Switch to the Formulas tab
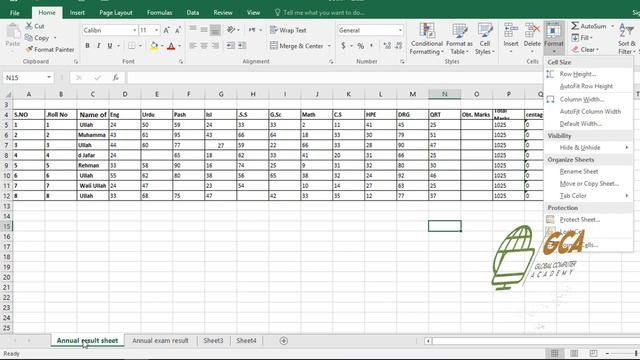The image size is (640, 360). [x=160, y=13]
